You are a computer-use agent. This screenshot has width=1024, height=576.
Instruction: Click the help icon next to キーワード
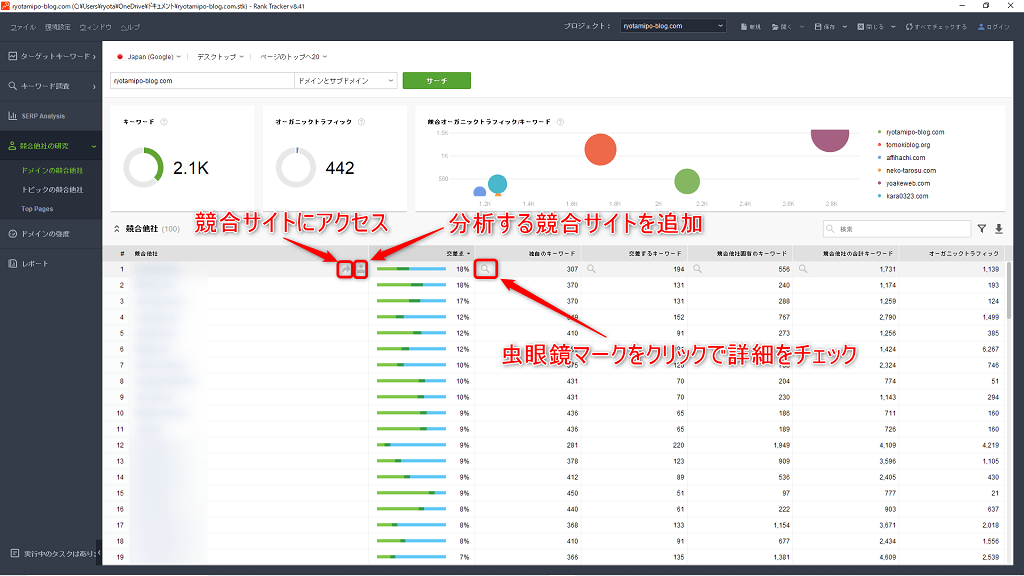tap(164, 122)
